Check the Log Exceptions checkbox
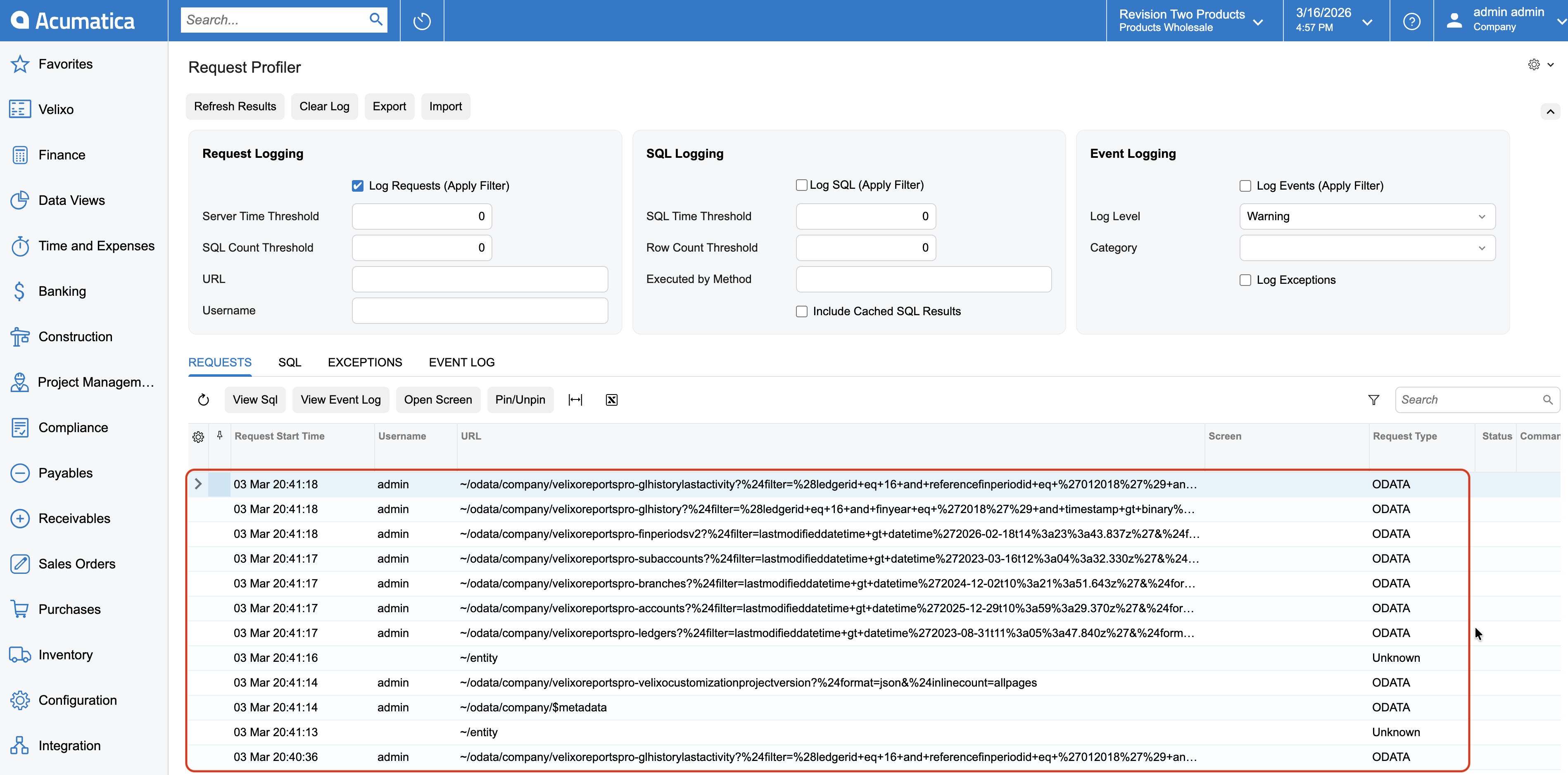This screenshot has height=775, width=1568. pyautogui.click(x=1245, y=280)
